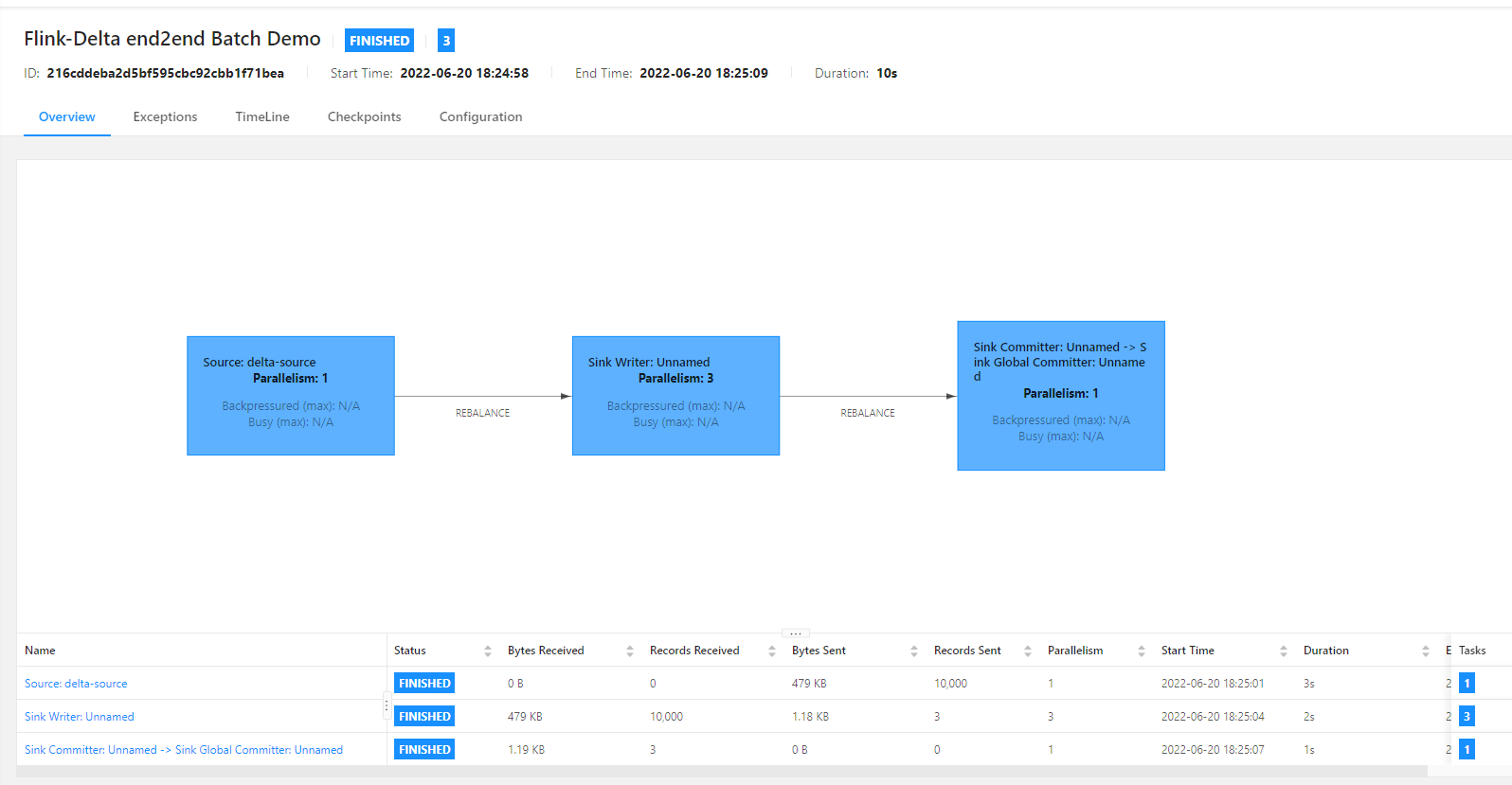
Task: Click Bytes Received 1.19 KB in Sink Committer row
Action: coord(527,750)
